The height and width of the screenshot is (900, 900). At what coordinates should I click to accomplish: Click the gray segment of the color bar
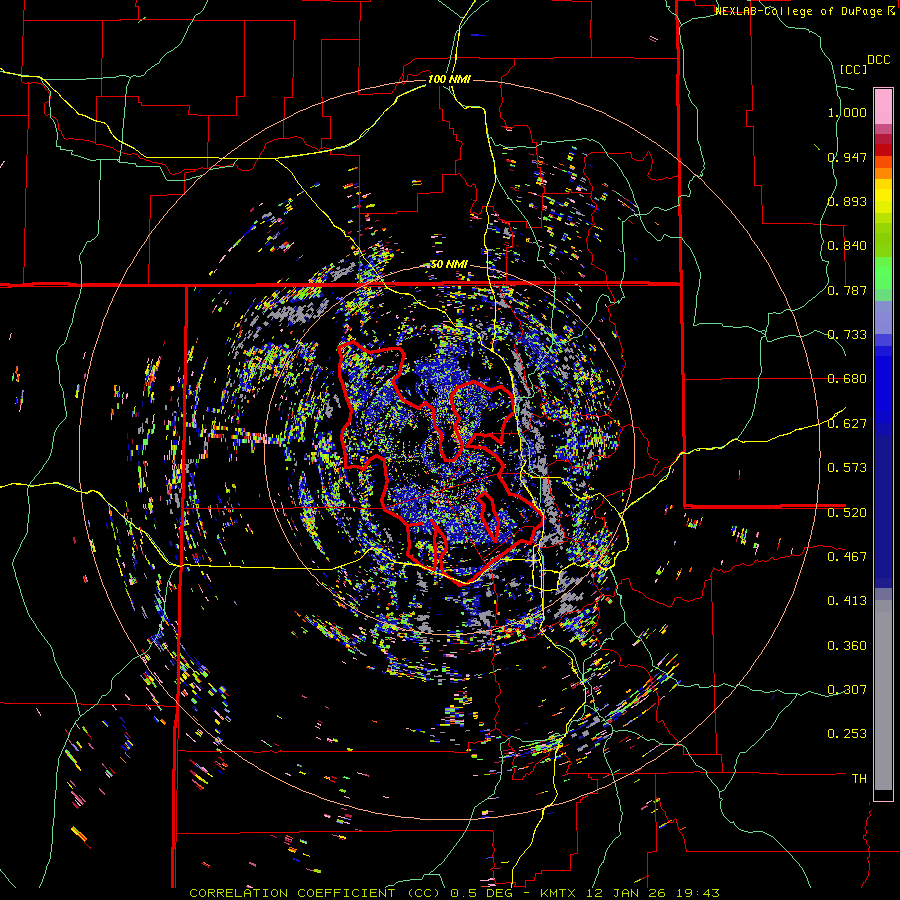[883, 695]
